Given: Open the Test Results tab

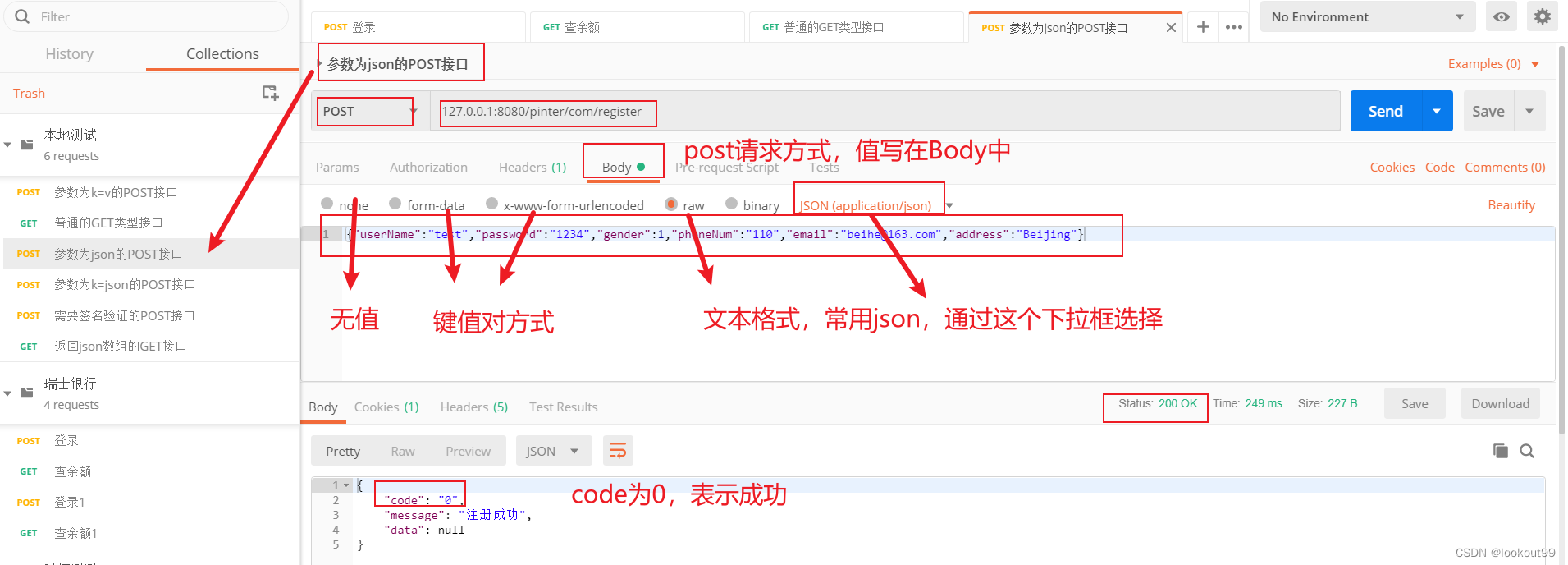Looking at the screenshot, I should 563,407.
